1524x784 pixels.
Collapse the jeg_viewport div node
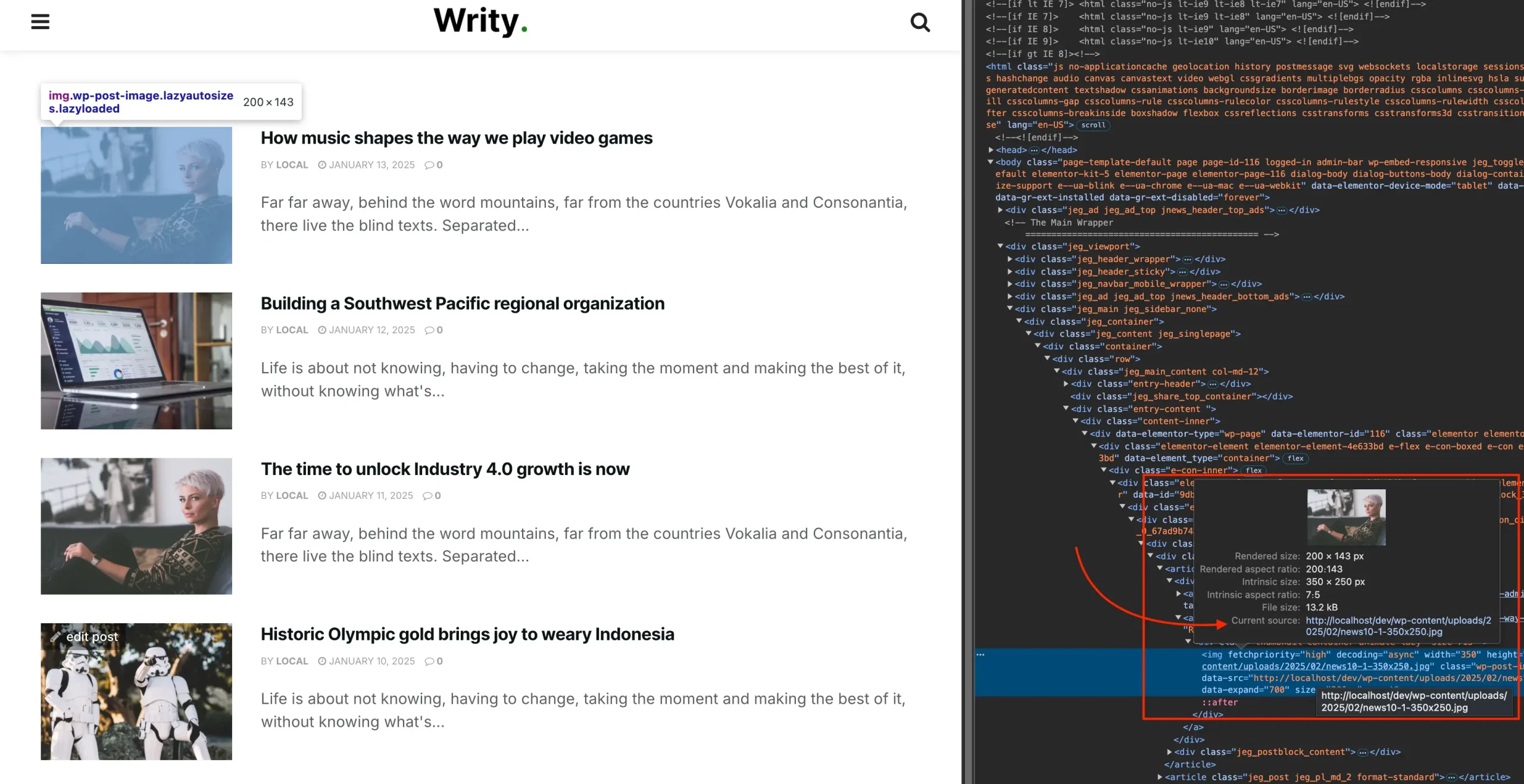tap(1001, 246)
